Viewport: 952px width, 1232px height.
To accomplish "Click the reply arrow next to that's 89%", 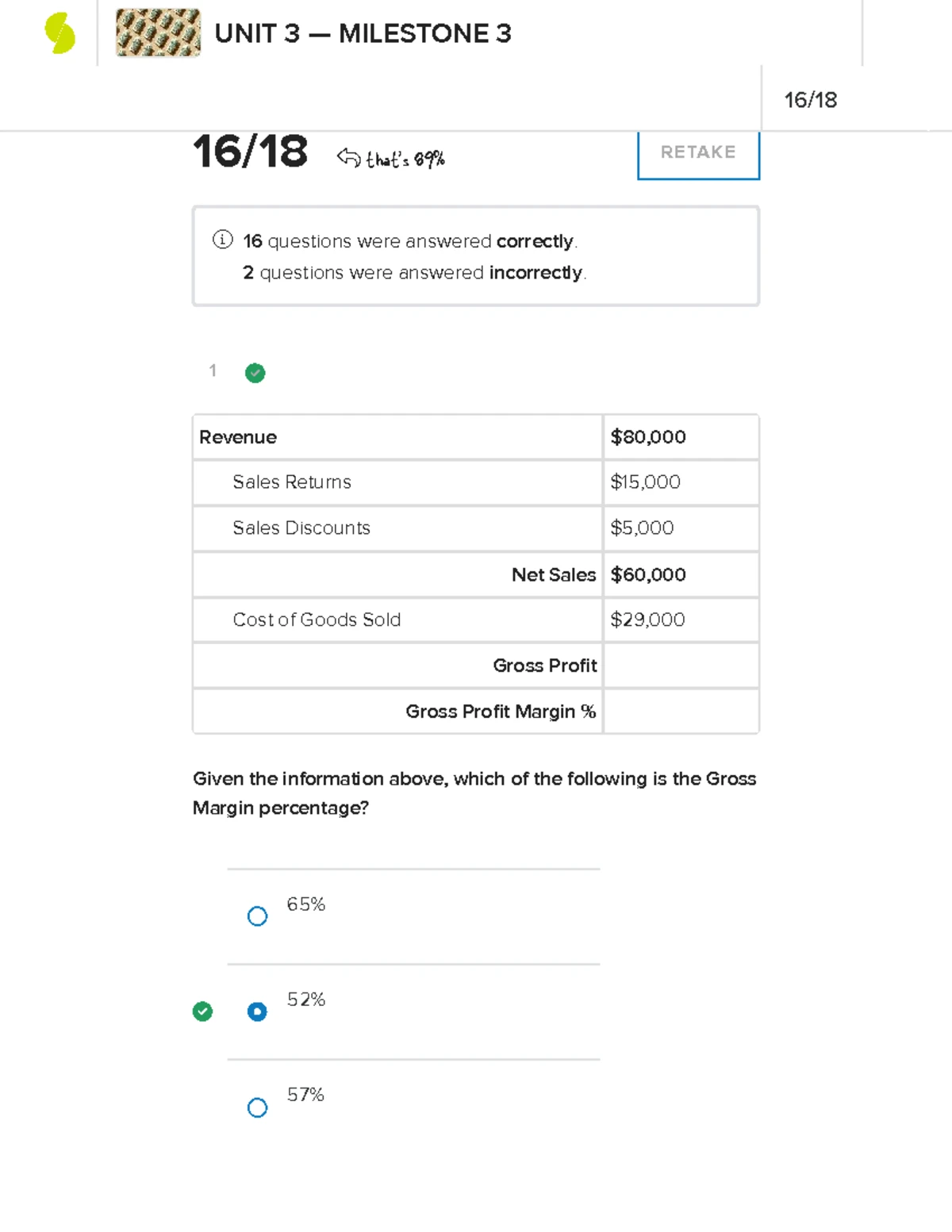I will pos(348,158).
